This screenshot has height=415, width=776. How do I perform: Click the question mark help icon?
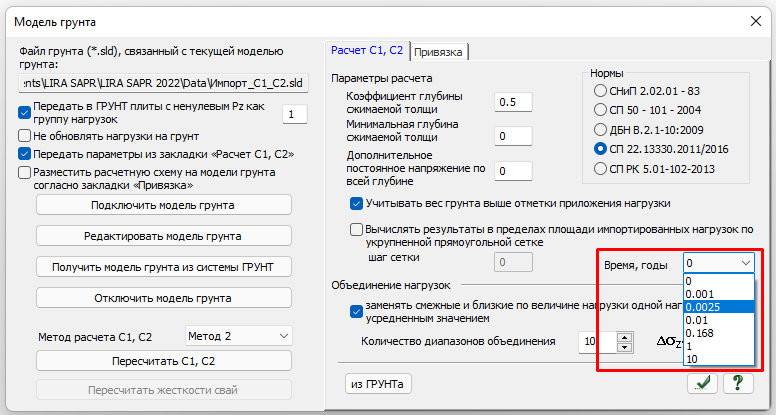[x=738, y=383]
